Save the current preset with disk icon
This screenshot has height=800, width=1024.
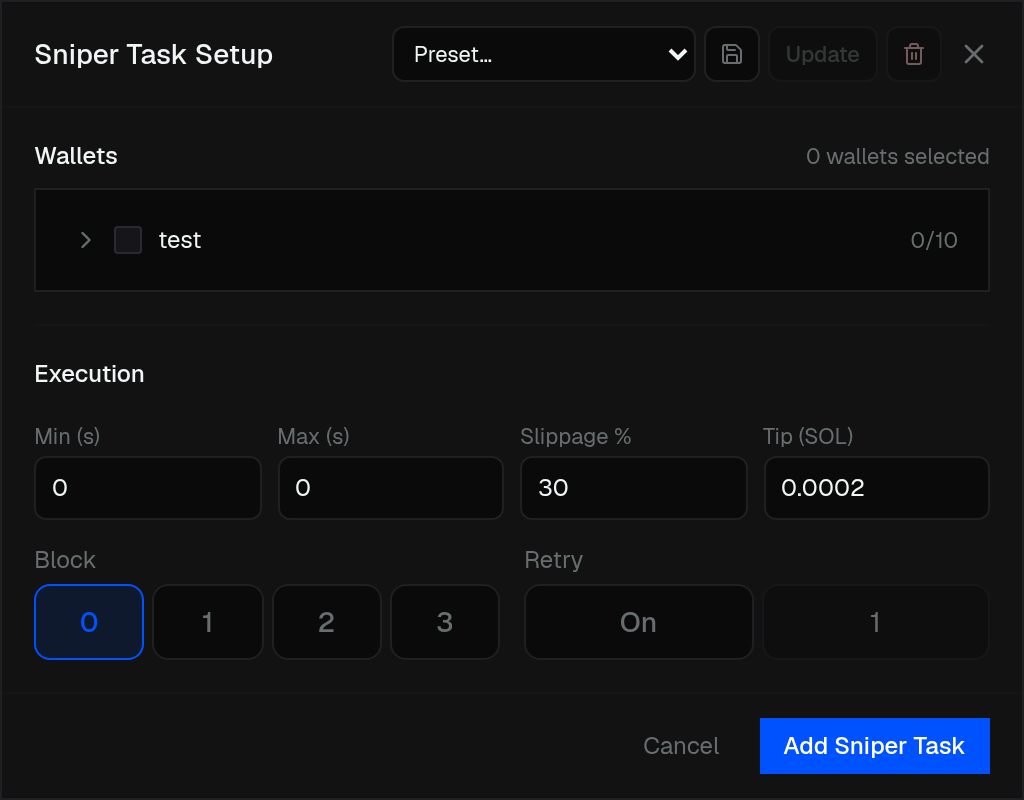[731, 54]
